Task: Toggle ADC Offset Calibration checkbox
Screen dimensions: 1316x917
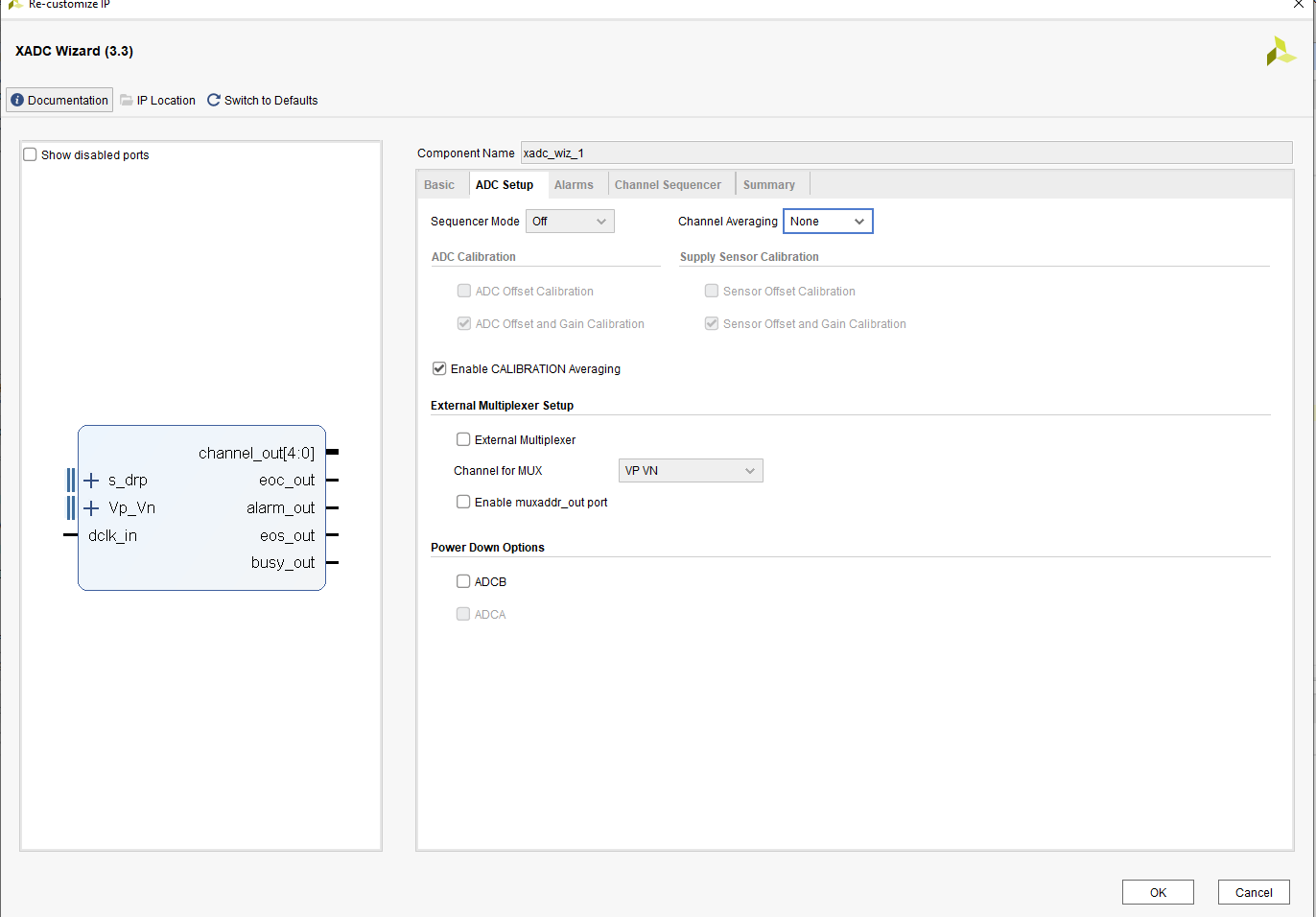Action: pos(464,291)
